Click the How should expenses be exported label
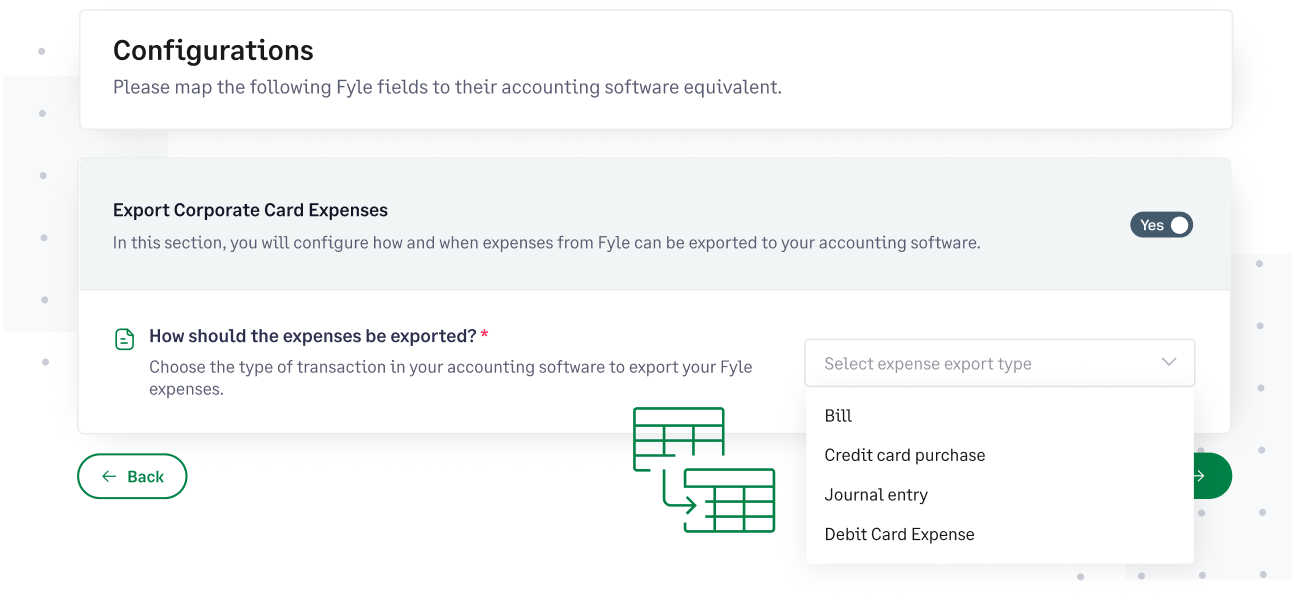This screenshot has width=1296, height=595. [x=312, y=336]
